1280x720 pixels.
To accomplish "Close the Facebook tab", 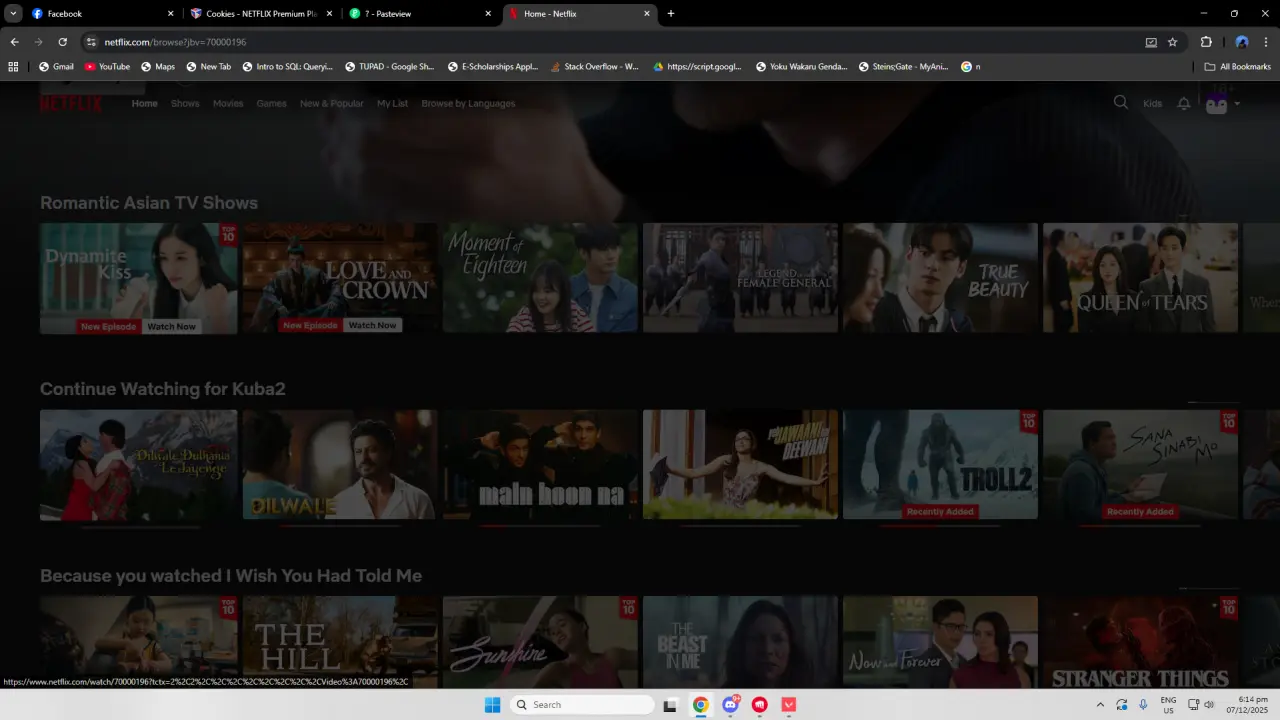I will click(x=170, y=14).
